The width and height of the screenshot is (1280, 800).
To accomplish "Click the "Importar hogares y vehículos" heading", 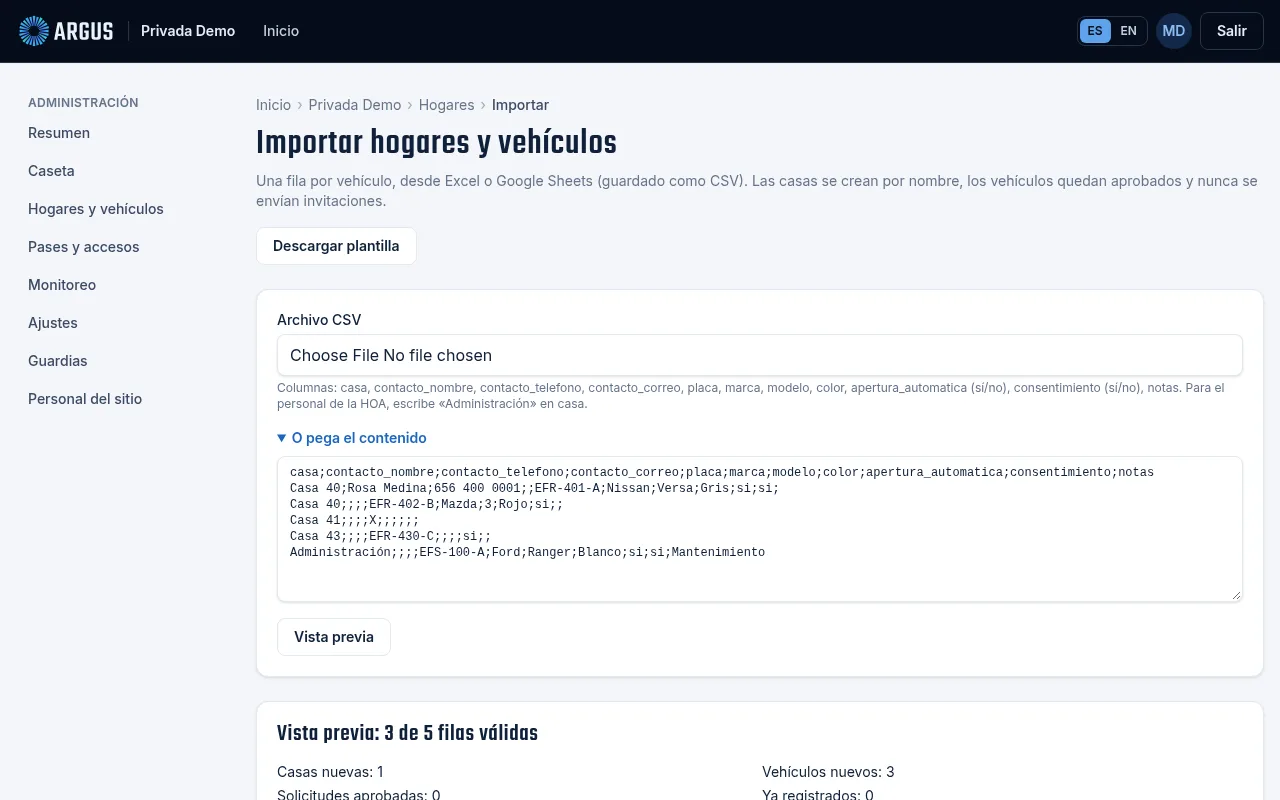I will coord(436,143).
